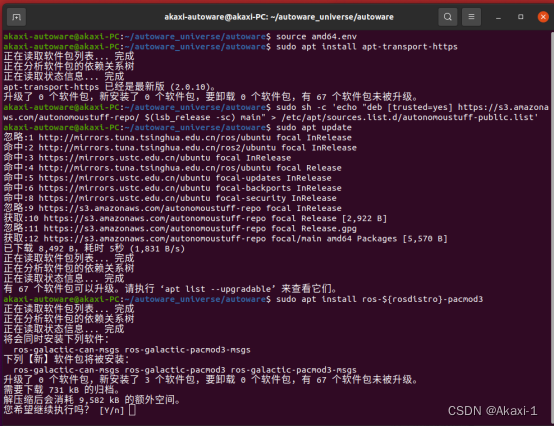
Task: Maximize the terminal window
Action: pos(520,17)
